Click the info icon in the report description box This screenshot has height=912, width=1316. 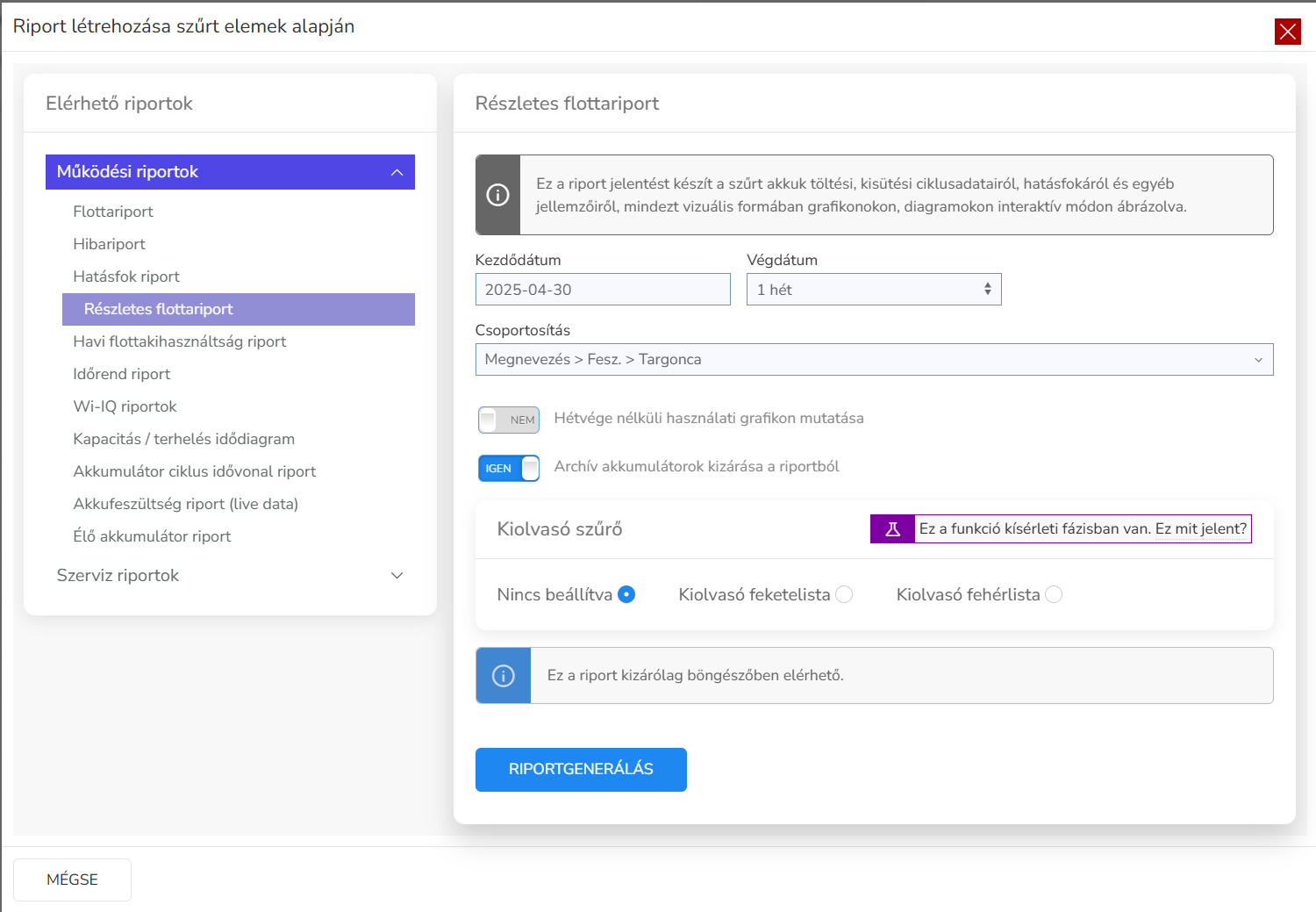(497, 195)
